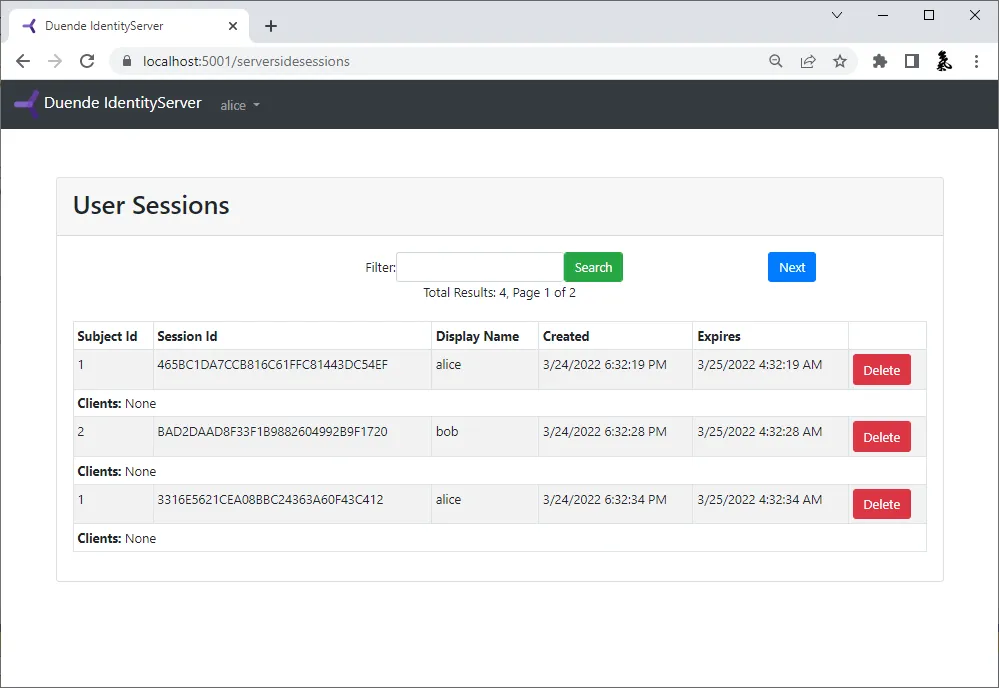Viewport: 999px width, 688px height.
Task: Delete alice's first user session
Action: click(881, 369)
